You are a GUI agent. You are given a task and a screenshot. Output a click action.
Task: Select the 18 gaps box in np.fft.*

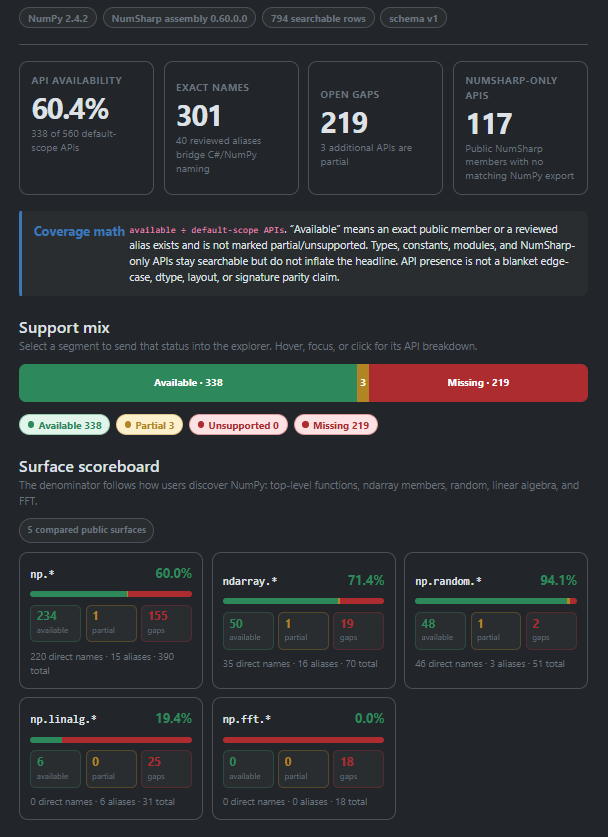[x=359, y=769]
